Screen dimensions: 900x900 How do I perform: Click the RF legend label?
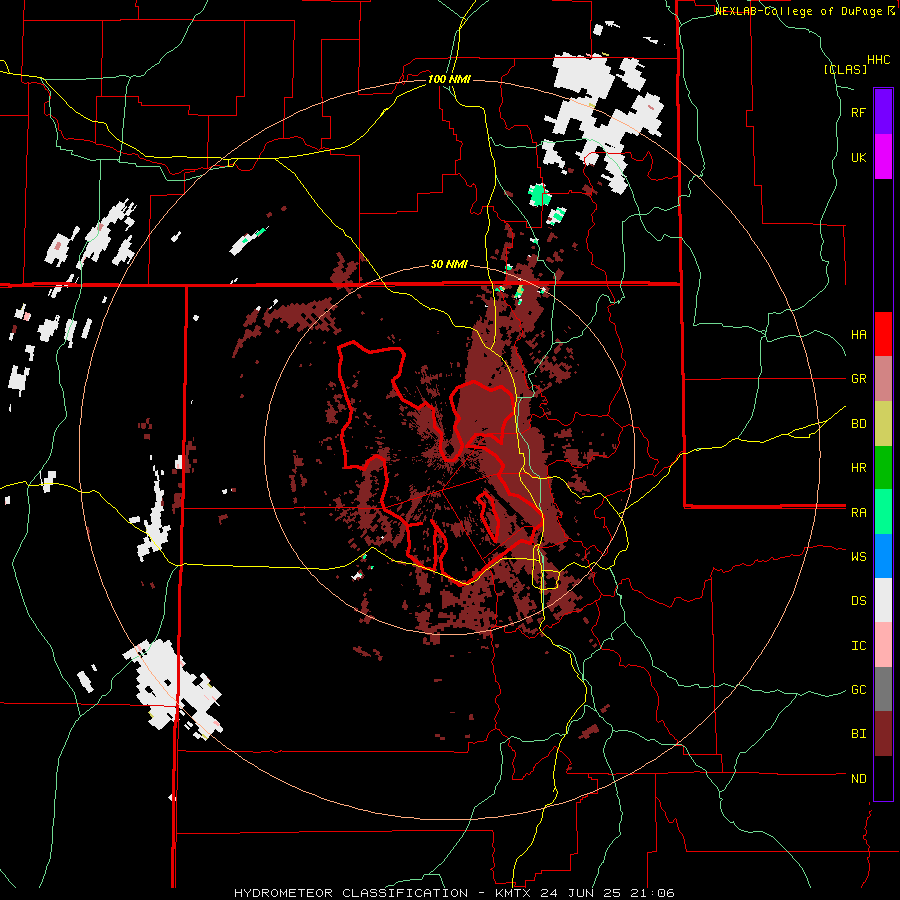pos(858,112)
